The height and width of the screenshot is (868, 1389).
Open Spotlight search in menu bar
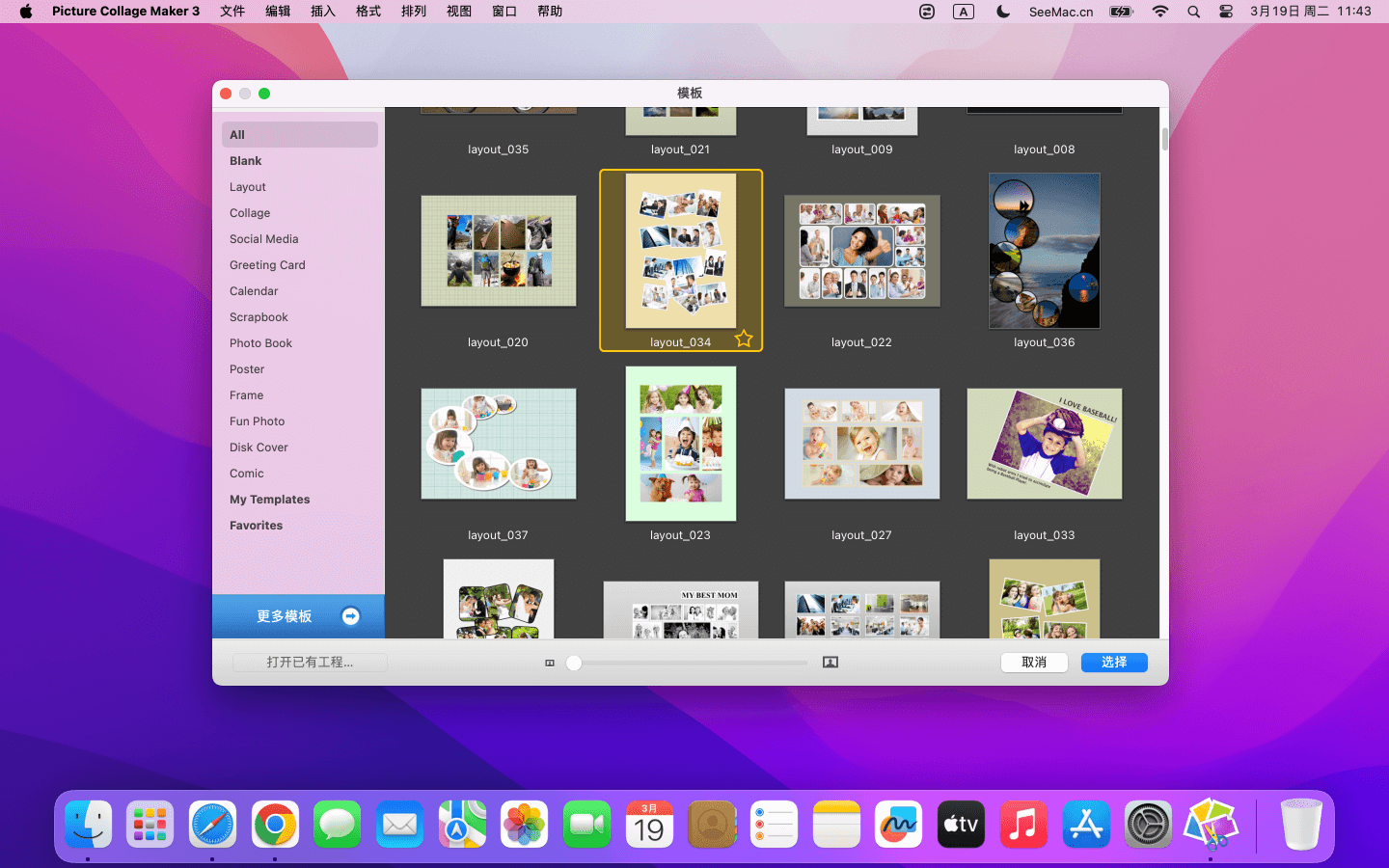coord(1193,12)
